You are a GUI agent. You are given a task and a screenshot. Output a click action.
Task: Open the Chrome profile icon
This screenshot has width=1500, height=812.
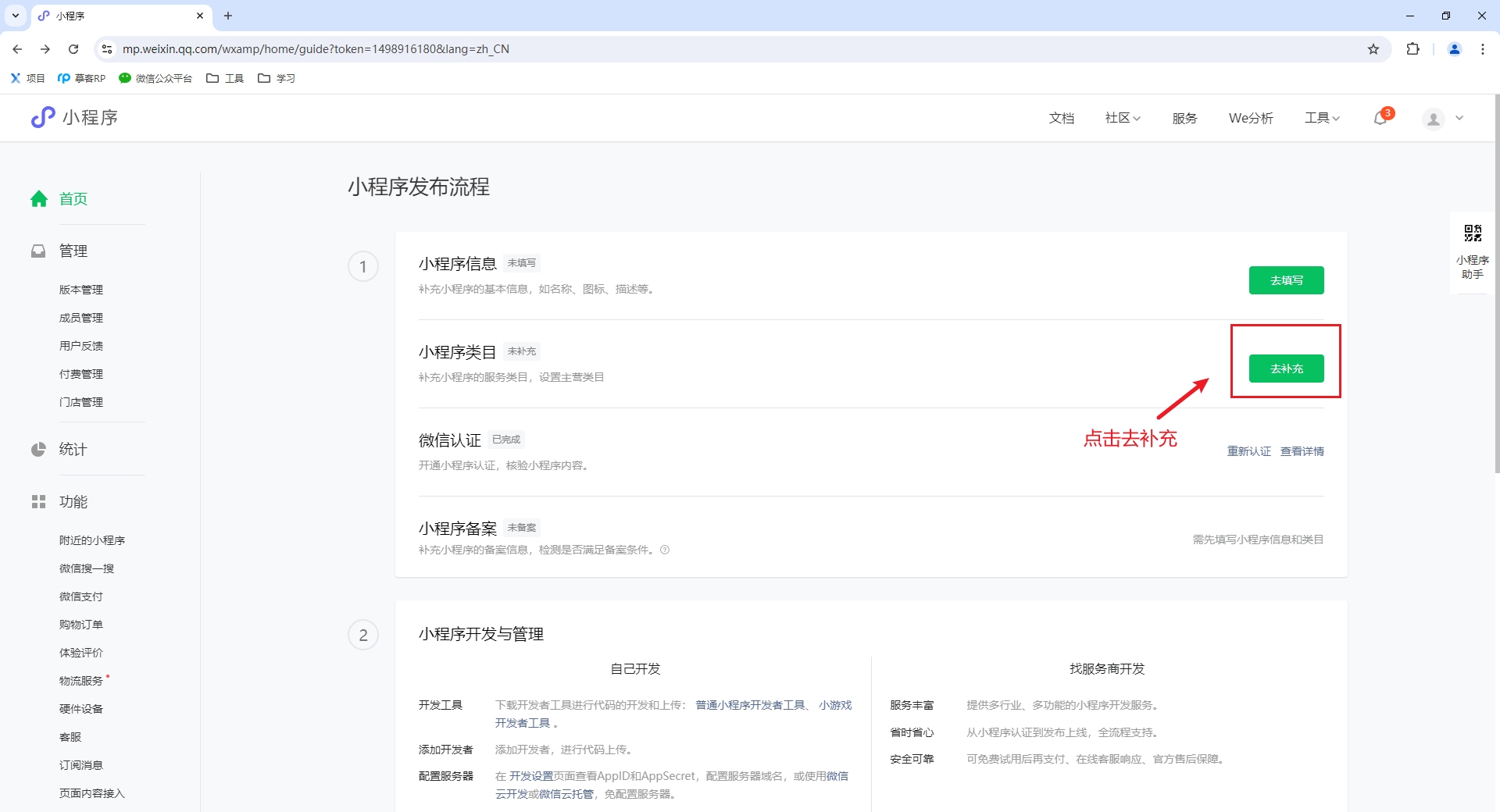point(1455,49)
